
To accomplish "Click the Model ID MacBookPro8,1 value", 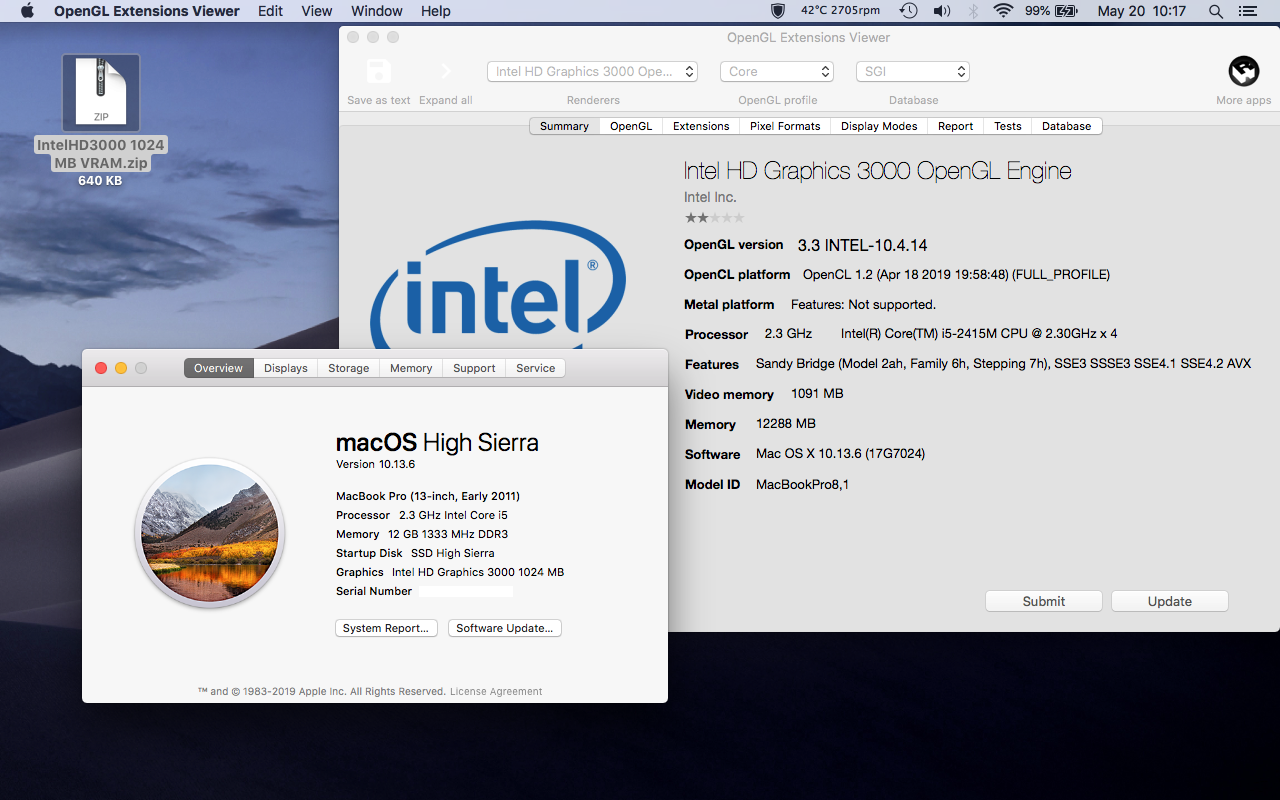I will pos(802,485).
